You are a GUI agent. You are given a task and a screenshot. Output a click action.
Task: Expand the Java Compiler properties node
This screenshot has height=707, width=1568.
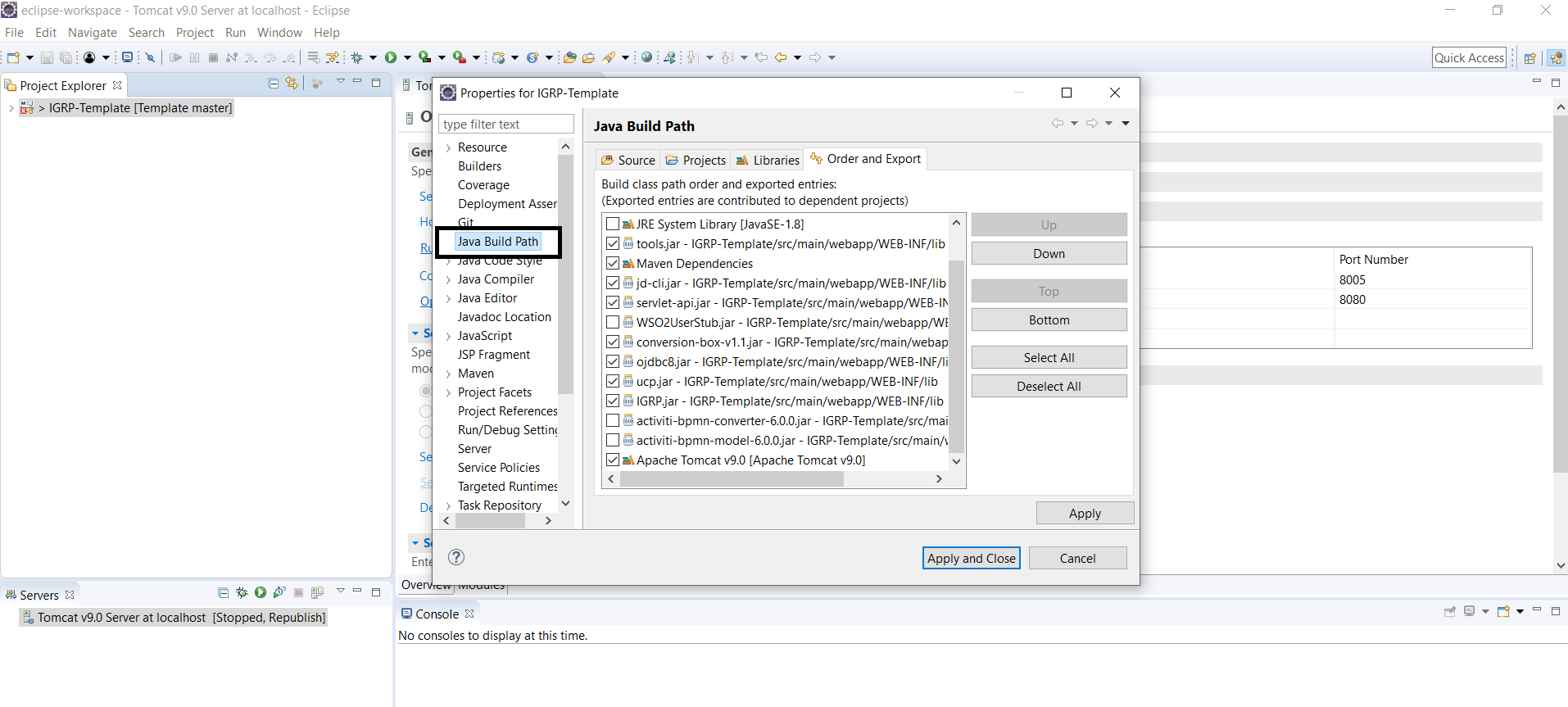point(448,280)
